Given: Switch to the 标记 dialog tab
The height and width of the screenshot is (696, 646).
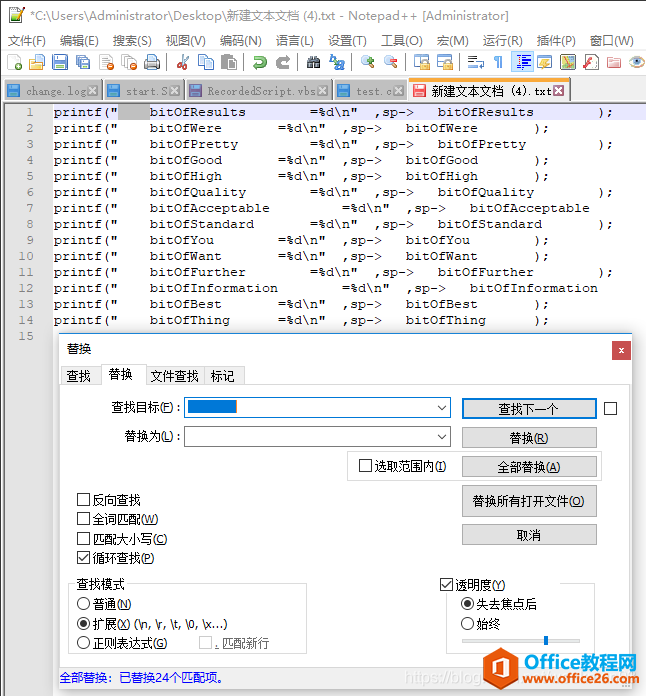Looking at the screenshot, I should 222,376.
